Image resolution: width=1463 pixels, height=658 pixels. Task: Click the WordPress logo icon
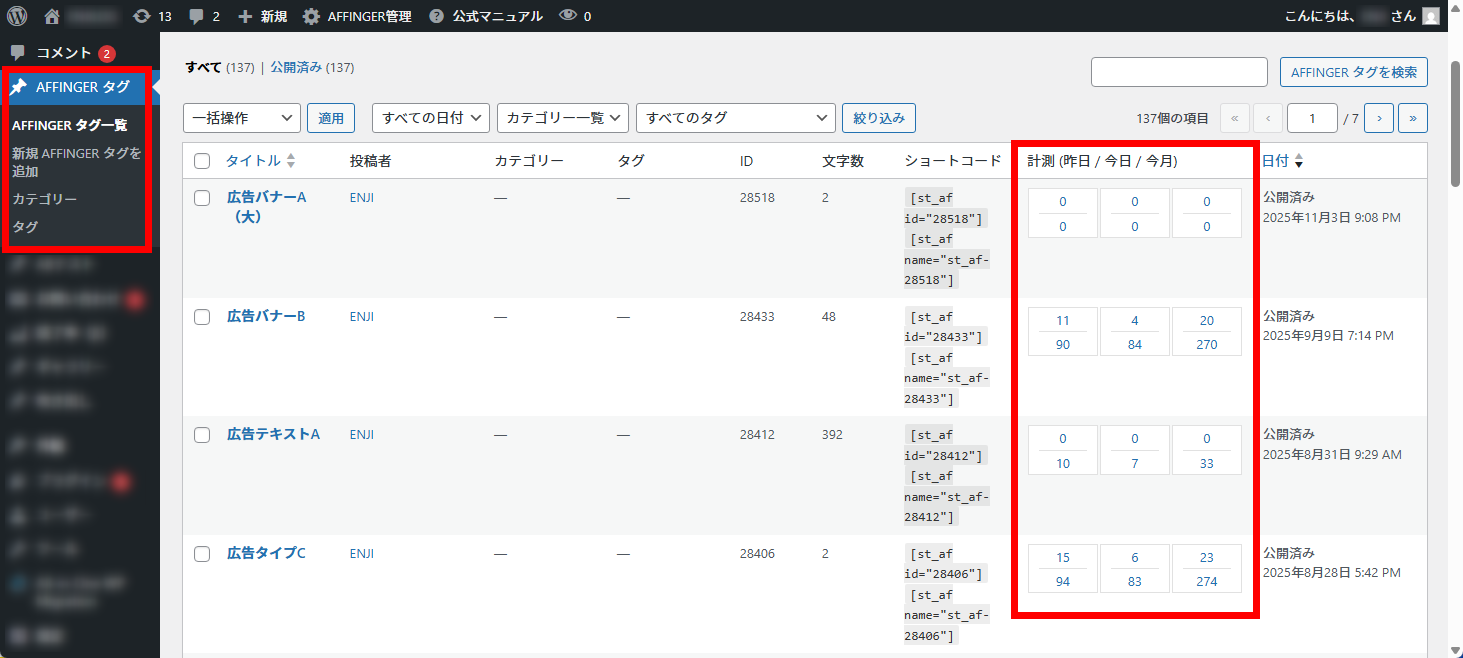click(x=17, y=16)
